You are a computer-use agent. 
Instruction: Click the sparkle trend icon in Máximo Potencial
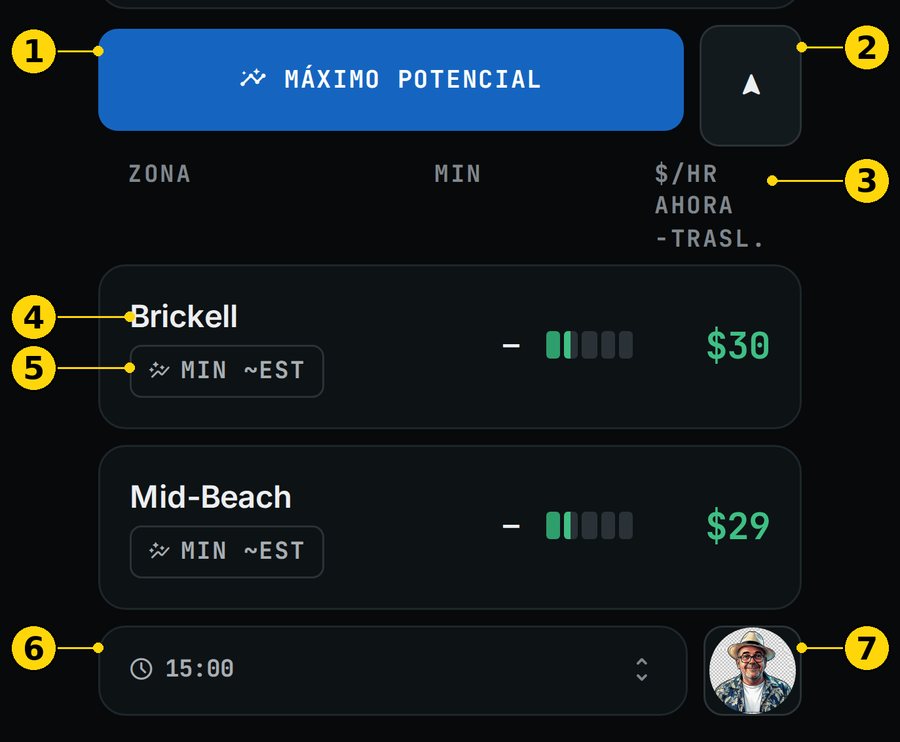[x=253, y=79]
